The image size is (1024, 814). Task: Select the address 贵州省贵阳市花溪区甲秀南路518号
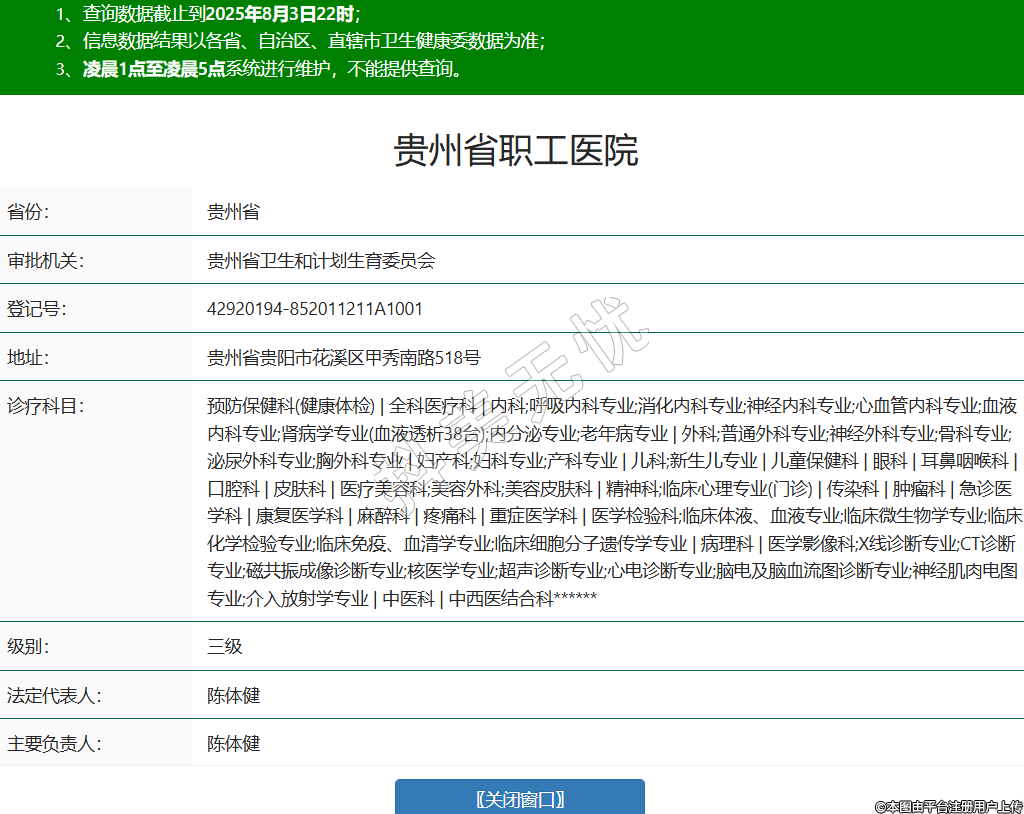pyautogui.click(x=343, y=358)
